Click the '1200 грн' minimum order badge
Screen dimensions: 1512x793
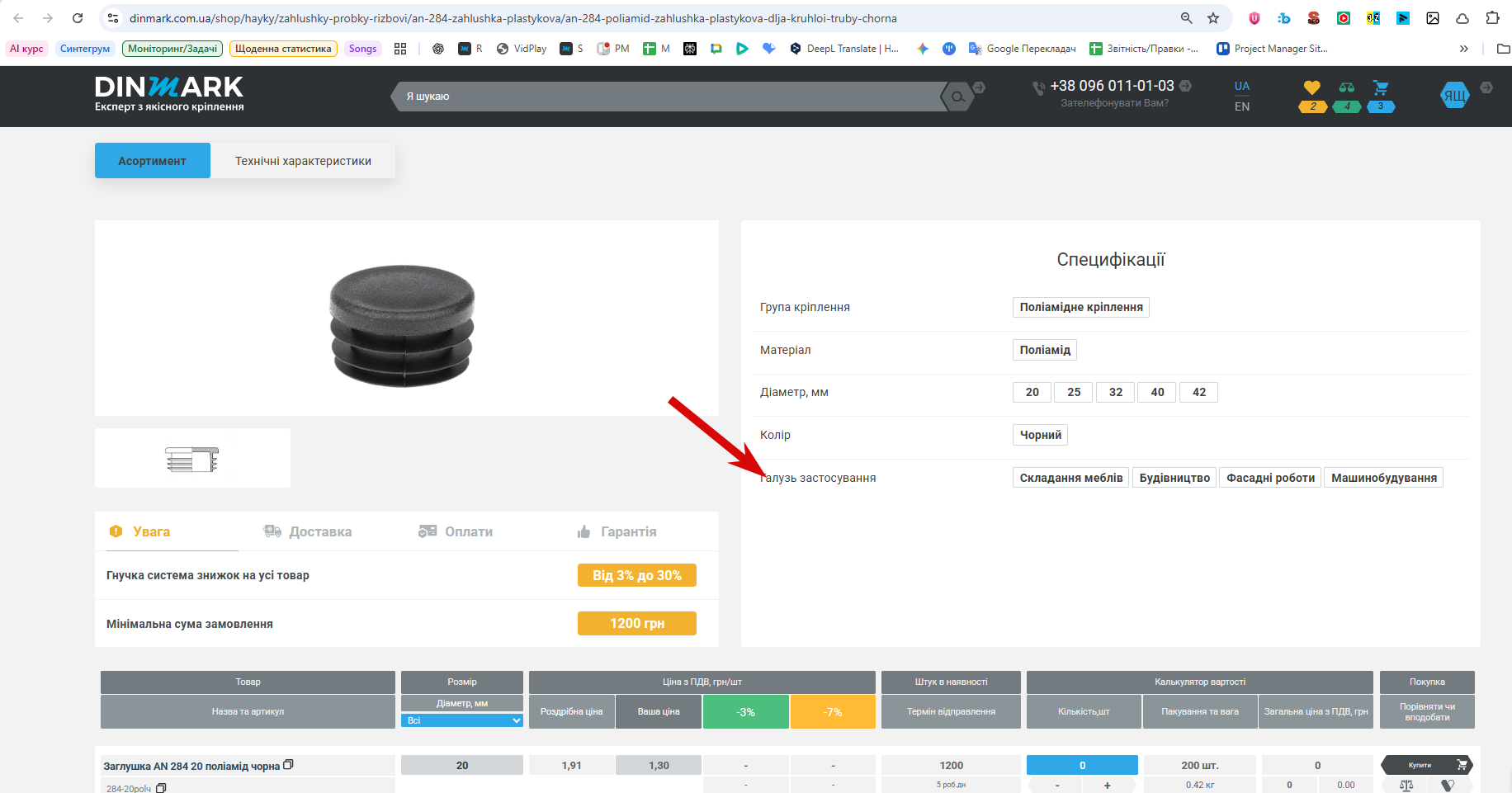click(637, 623)
